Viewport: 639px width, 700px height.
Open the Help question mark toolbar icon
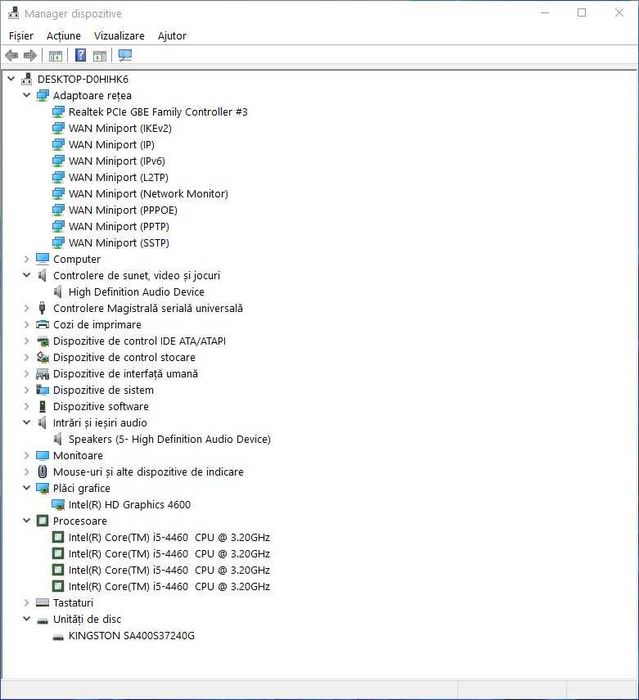tap(80, 55)
